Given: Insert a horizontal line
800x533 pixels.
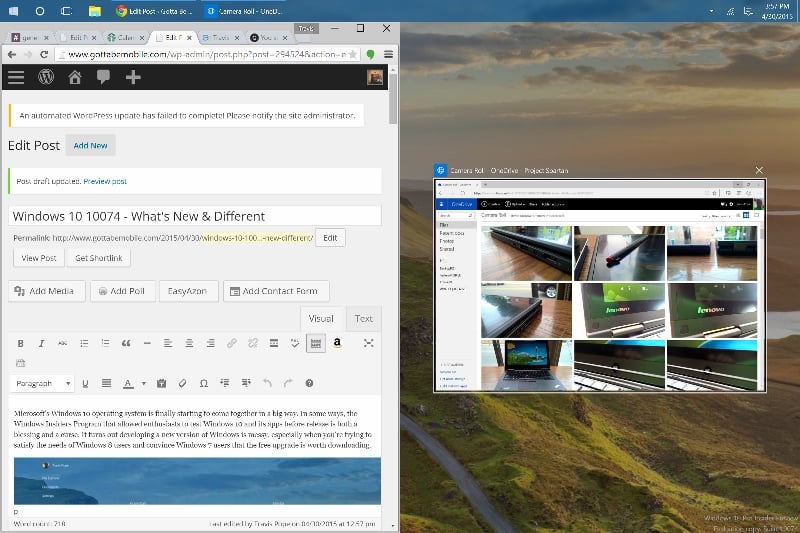Looking at the screenshot, I should (147, 343).
